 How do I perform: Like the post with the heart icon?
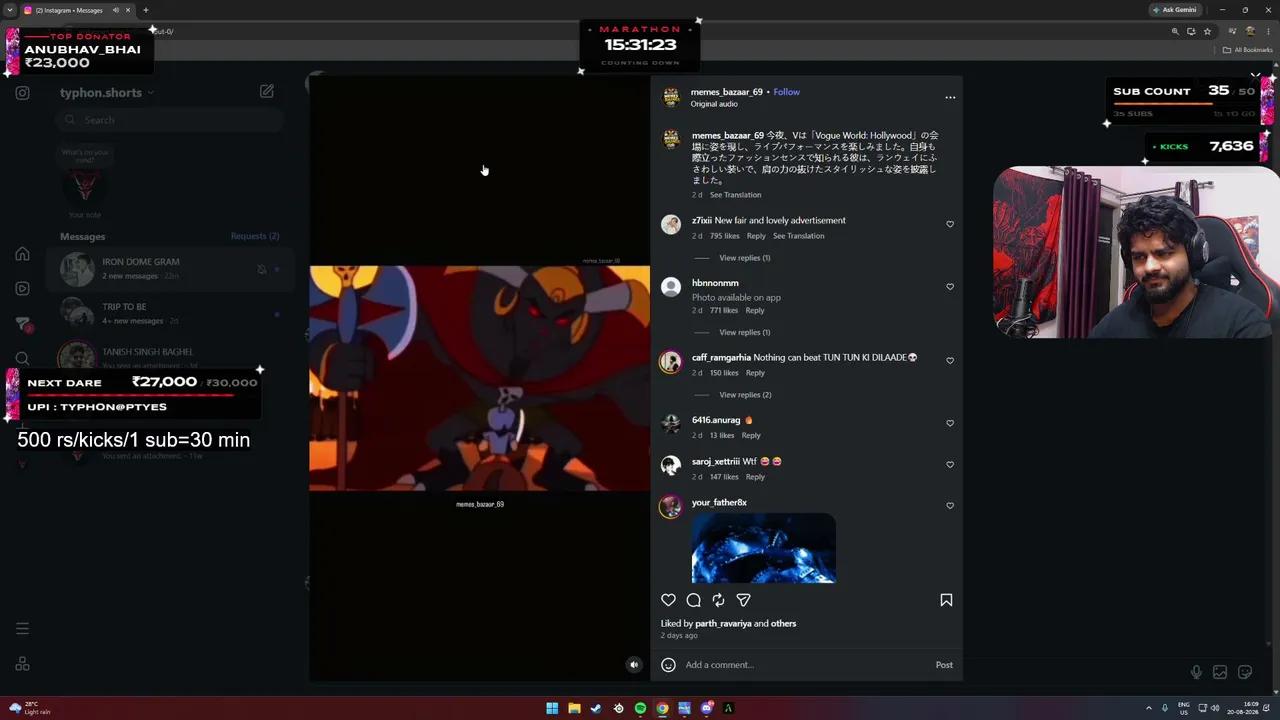pos(668,600)
